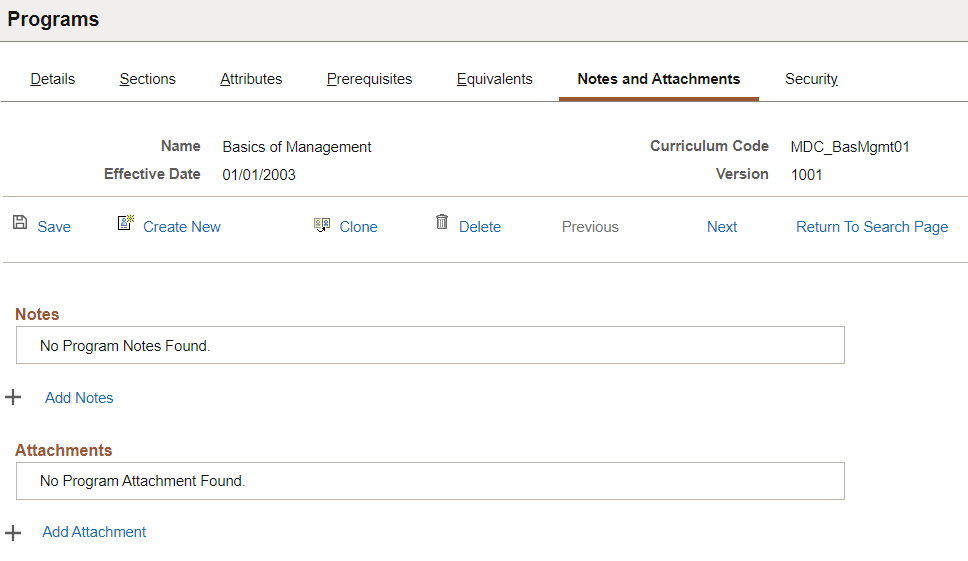
Task: Go to the Attributes tab
Action: click(x=251, y=79)
